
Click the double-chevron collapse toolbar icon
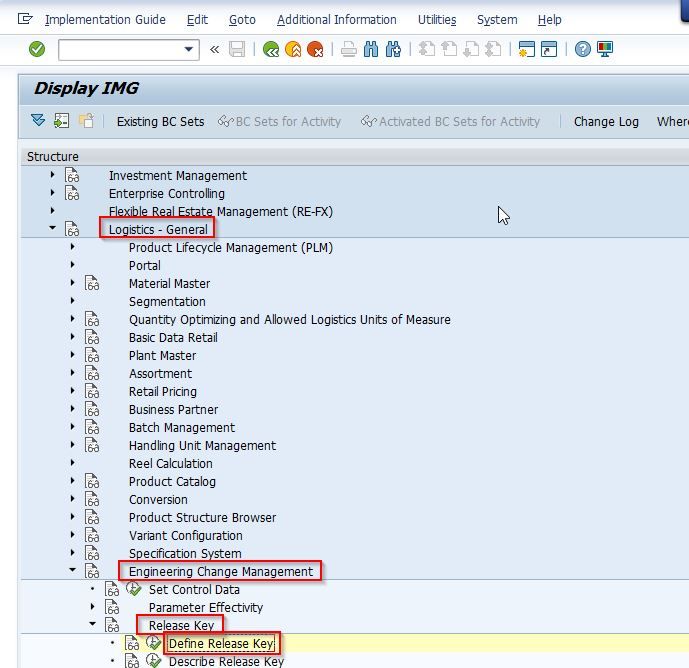(x=214, y=49)
